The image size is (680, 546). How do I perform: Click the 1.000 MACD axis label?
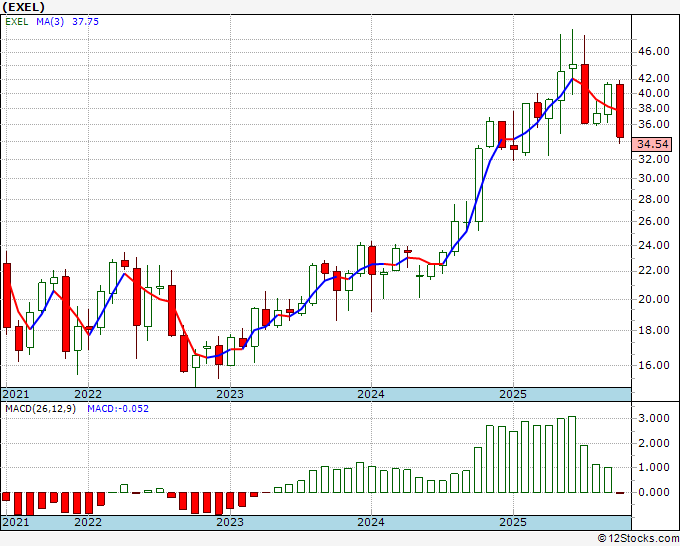point(654,468)
